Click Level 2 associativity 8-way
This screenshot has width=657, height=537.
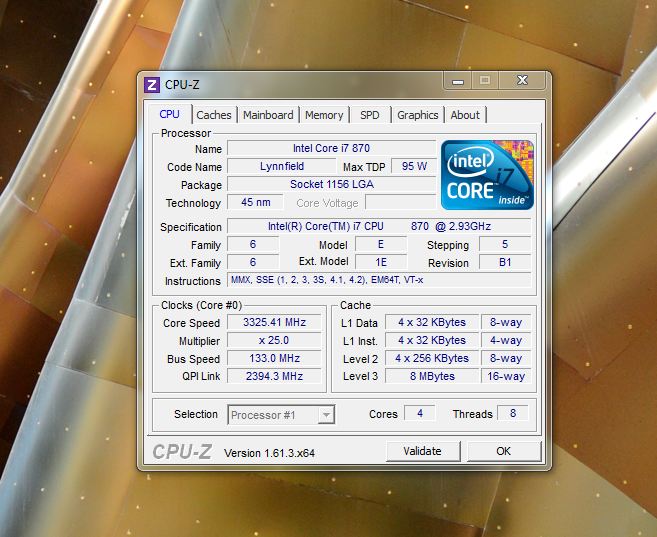506,359
